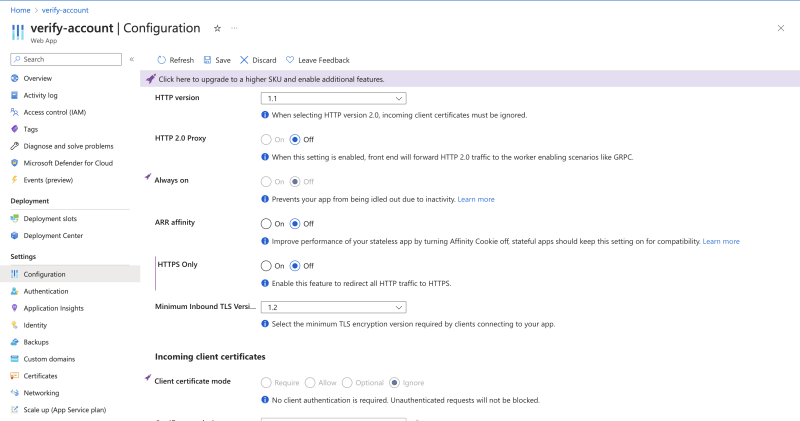
Task: Open Learn more link for ARR affinity
Action: click(721, 241)
